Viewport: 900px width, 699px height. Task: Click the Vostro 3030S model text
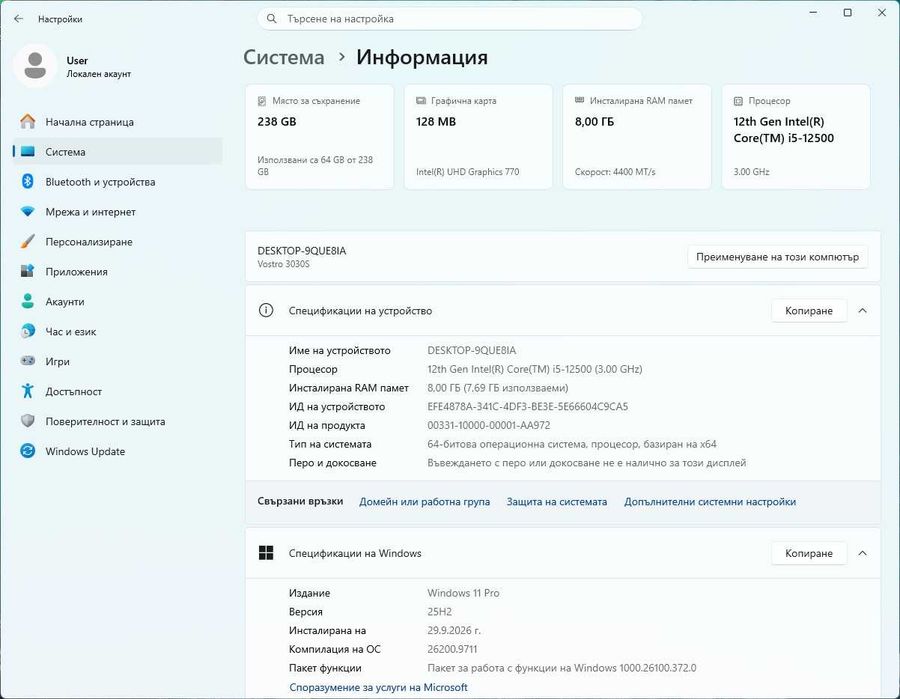point(284,264)
